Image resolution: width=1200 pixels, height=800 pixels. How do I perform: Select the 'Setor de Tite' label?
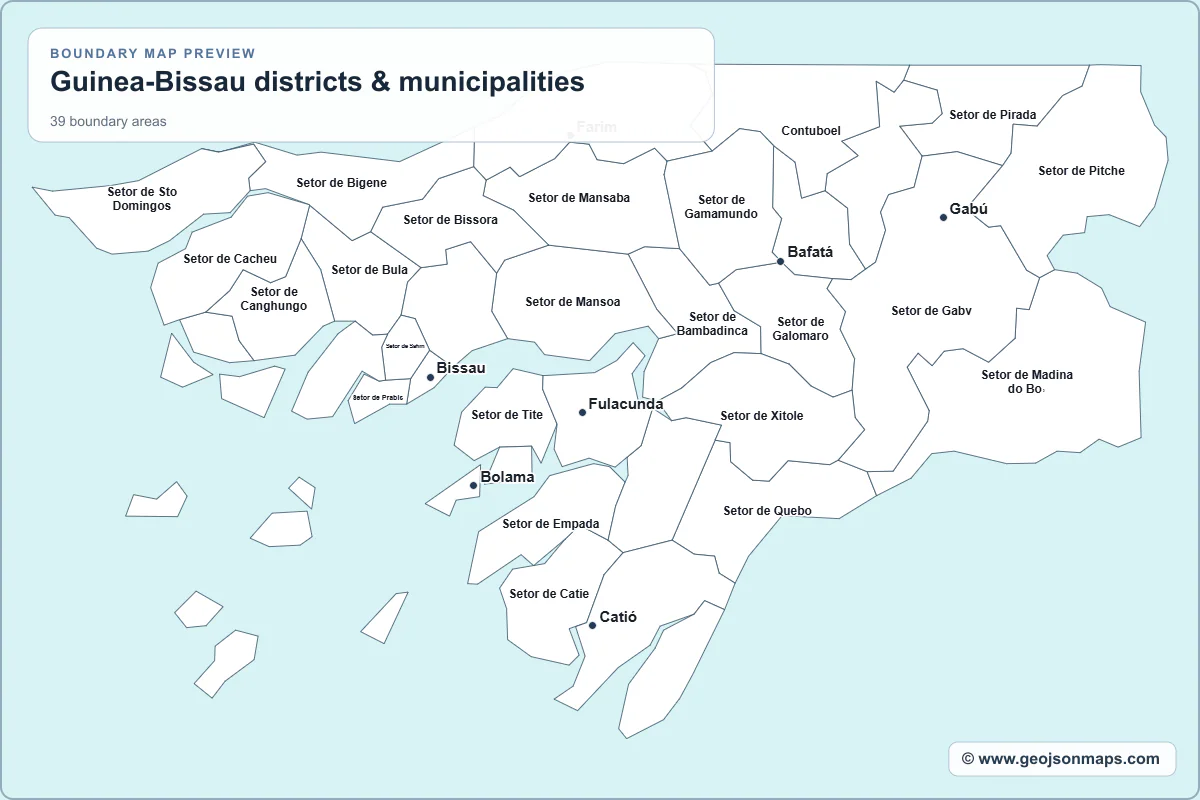507,415
